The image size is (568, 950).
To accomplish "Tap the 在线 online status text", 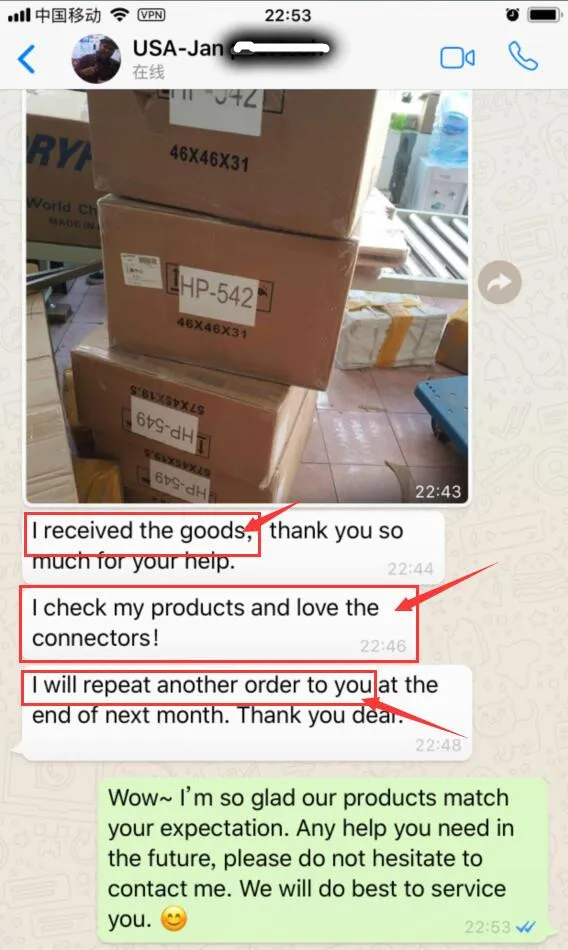I will pos(149,72).
